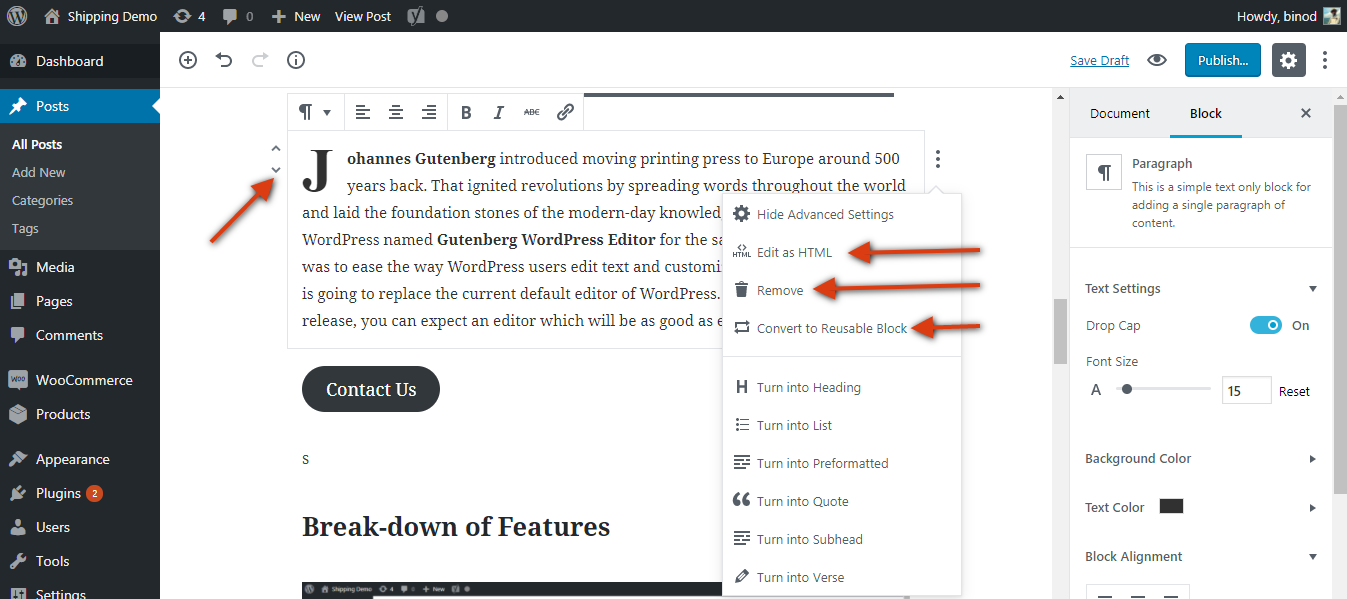Choose Turn into Subhead
This screenshot has height=599, width=1347.
click(x=841, y=539)
